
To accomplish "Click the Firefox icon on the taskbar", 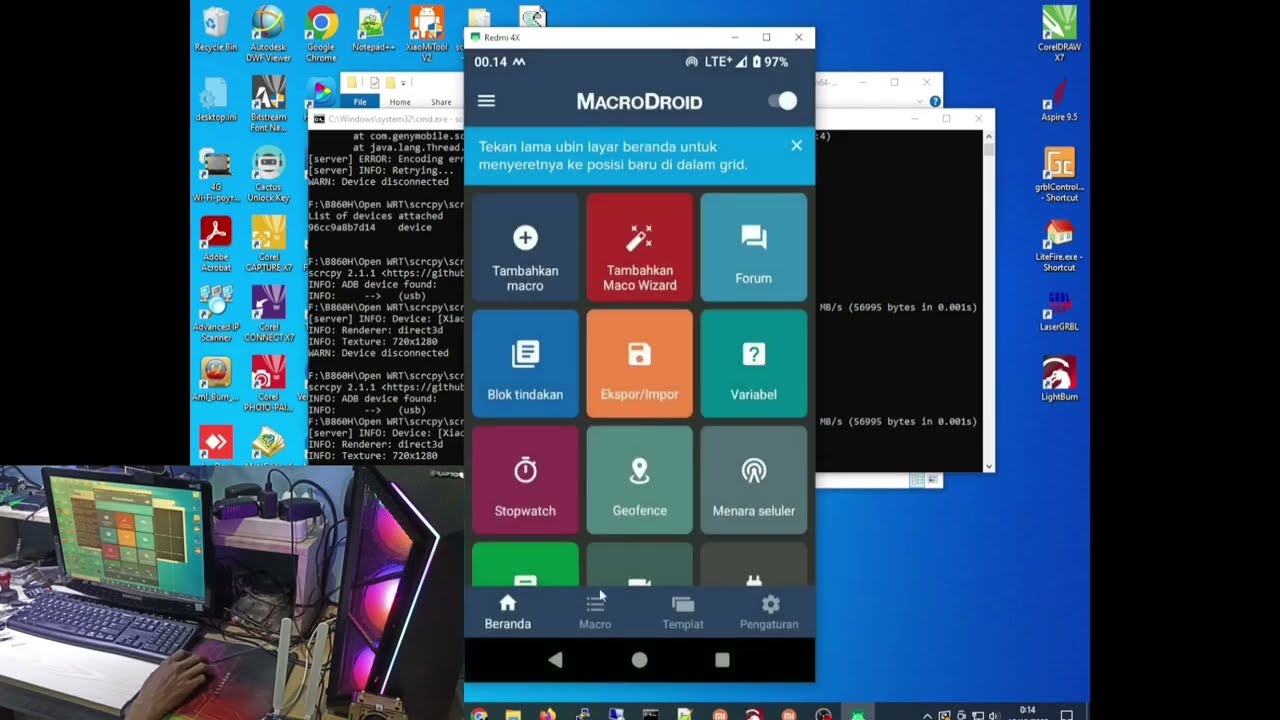I will click(x=547, y=714).
